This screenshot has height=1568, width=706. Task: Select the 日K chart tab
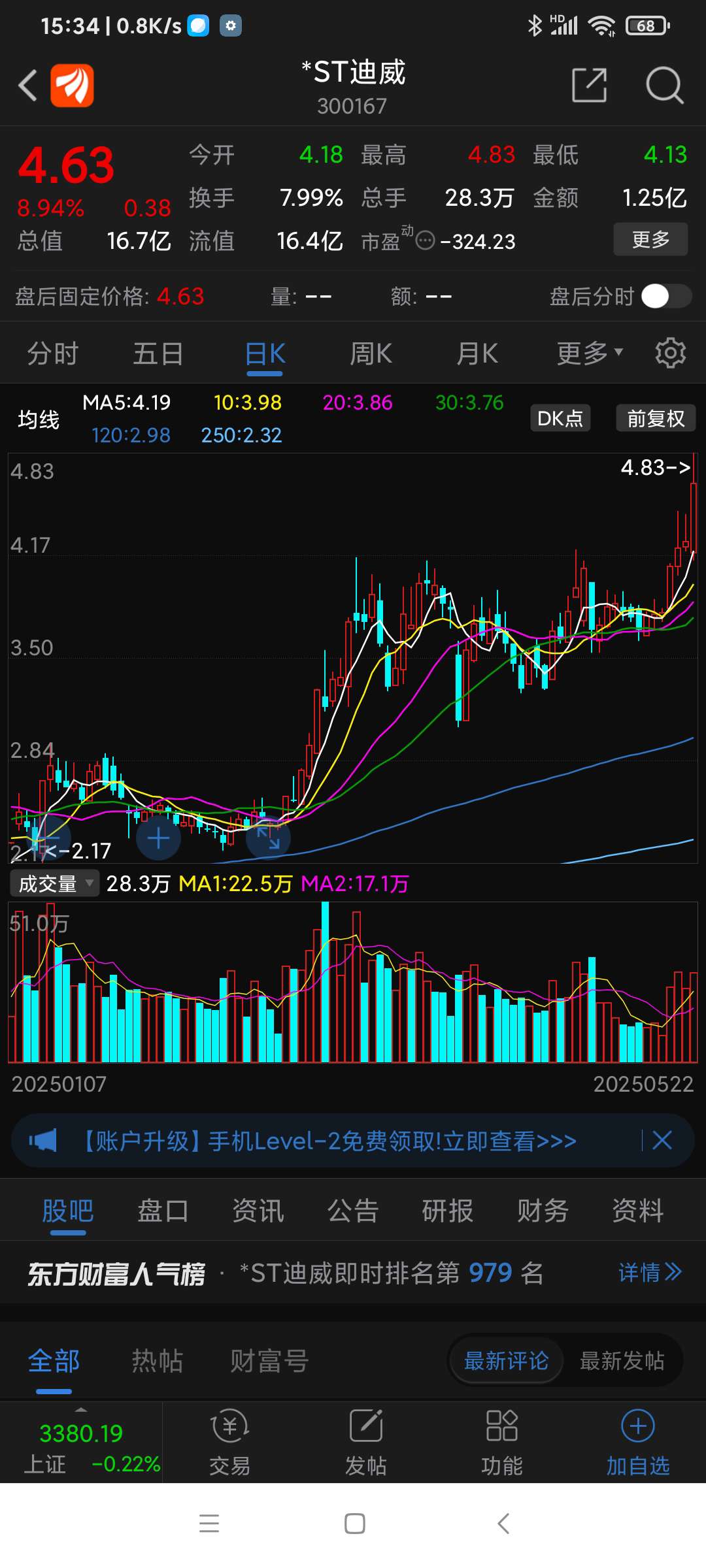click(265, 353)
